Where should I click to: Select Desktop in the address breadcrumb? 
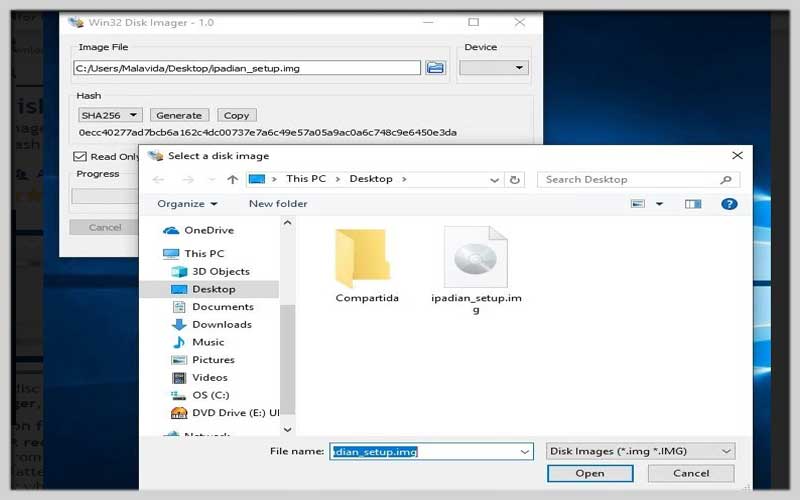(371, 179)
